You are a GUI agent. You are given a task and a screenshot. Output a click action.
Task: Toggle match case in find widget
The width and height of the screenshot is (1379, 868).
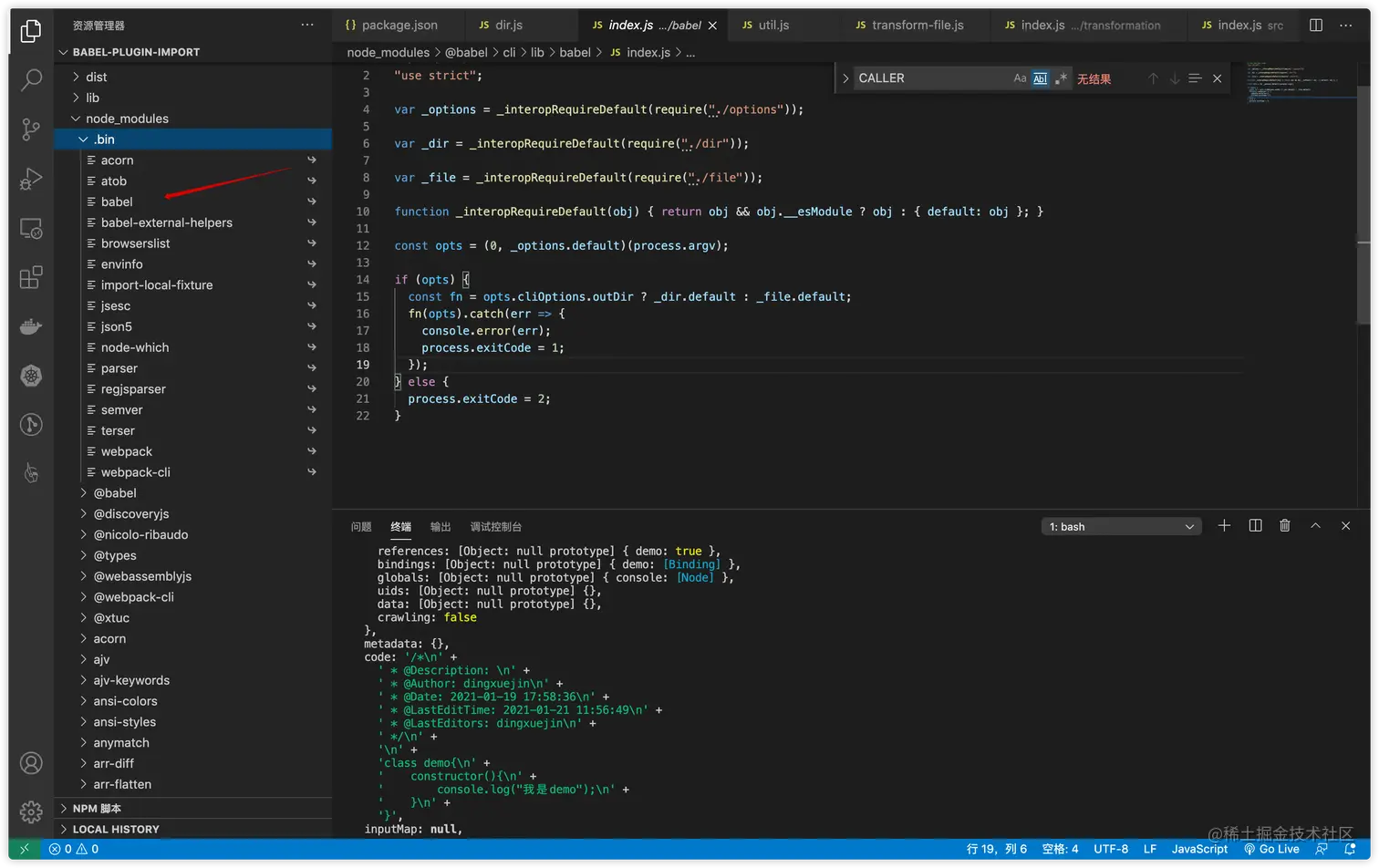tap(1020, 78)
